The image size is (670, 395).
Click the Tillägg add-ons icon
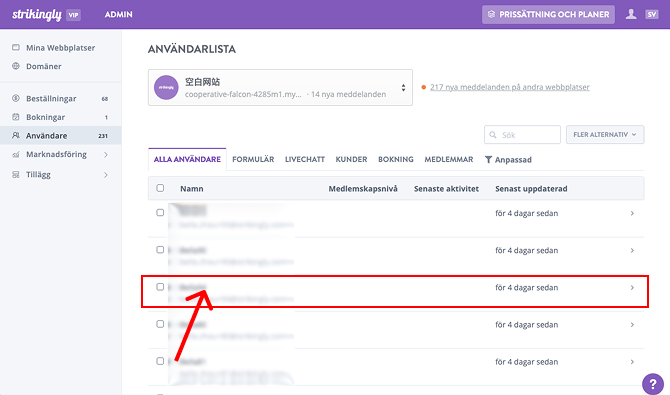pos(16,174)
